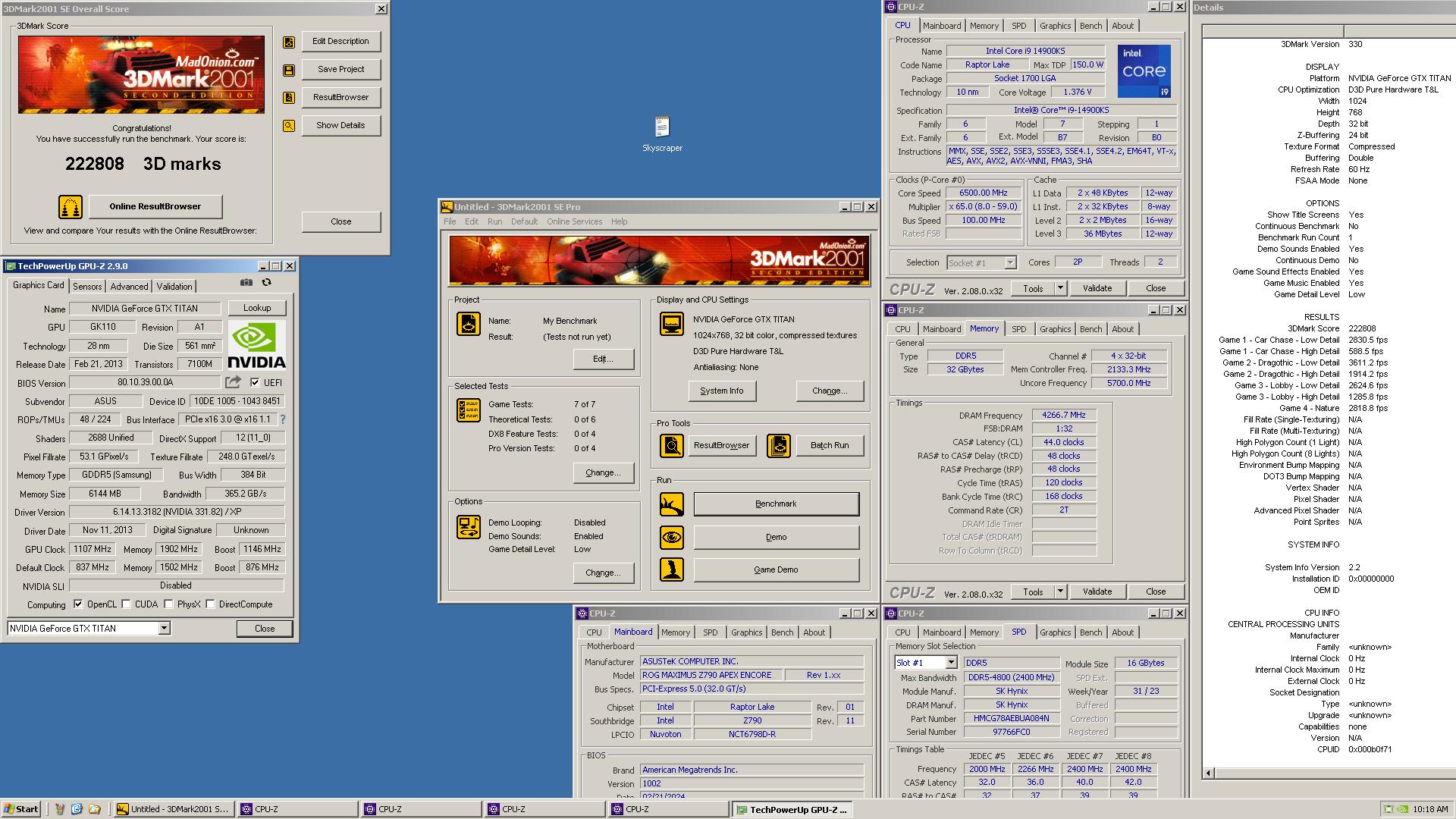Click the NVIDIA logo in GPU-Z

point(257,345)
